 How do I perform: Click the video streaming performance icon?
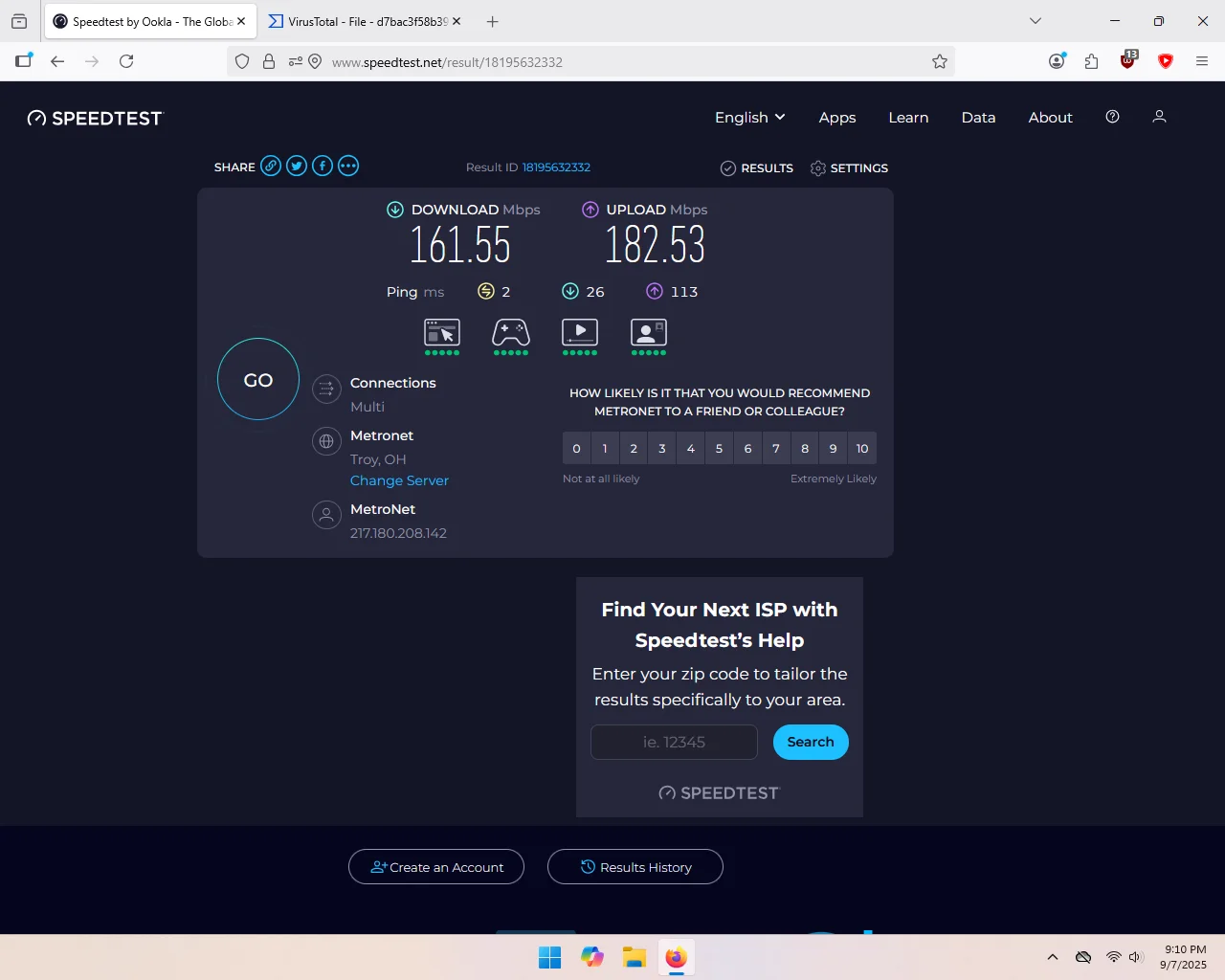click(580, 333)
